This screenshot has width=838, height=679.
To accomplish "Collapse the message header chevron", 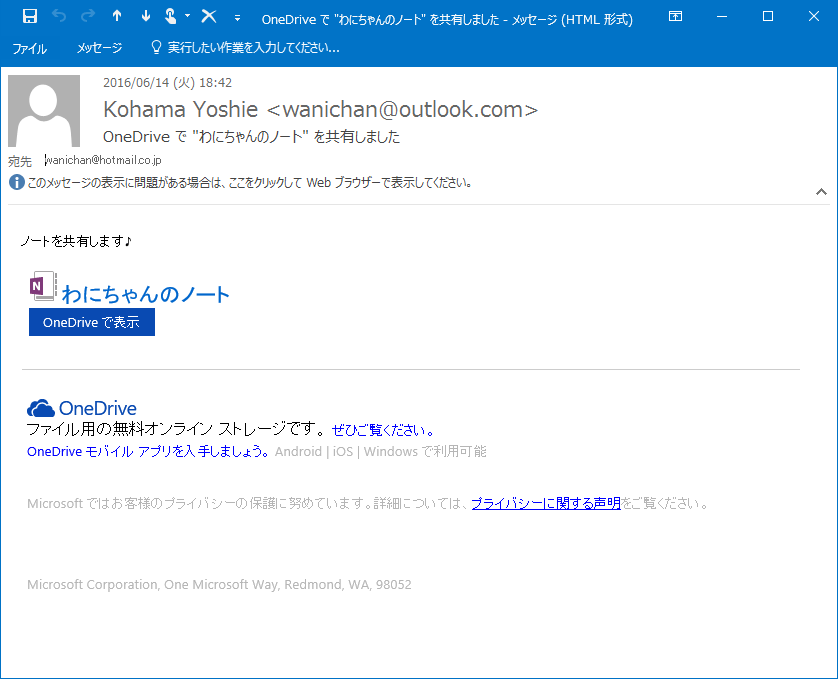I will click(x=821, y=191).
